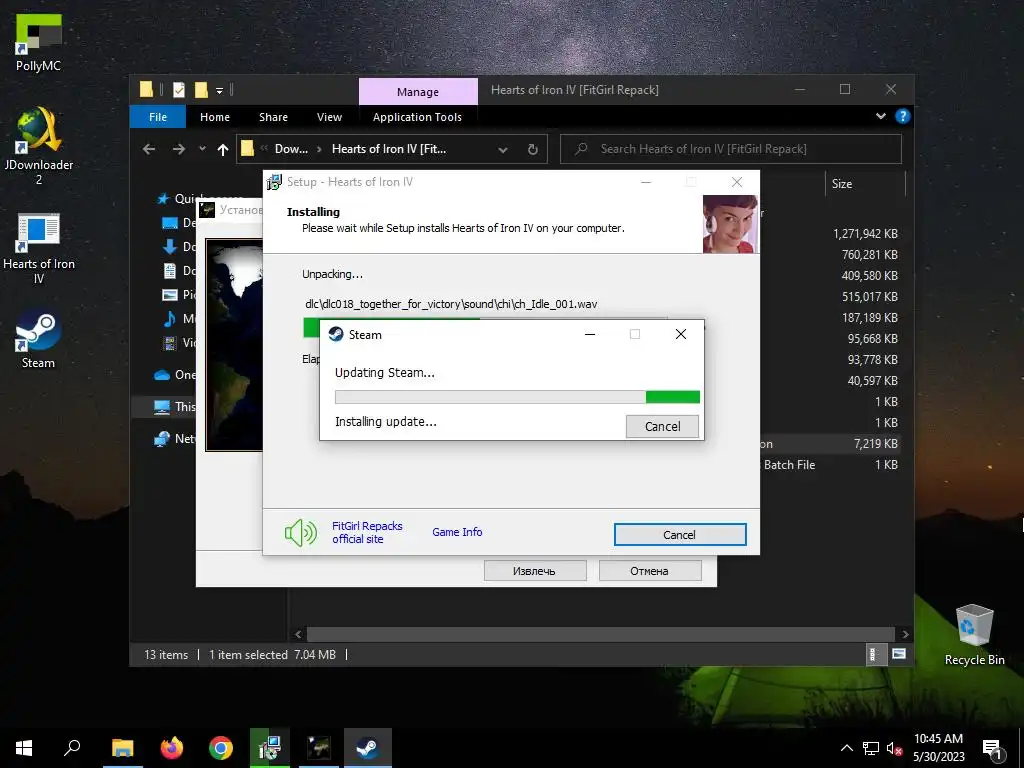The height and width of the screenshot is (768, 1024).
Task: Refresh the Explorer folder view
Action: pos(533,150)
